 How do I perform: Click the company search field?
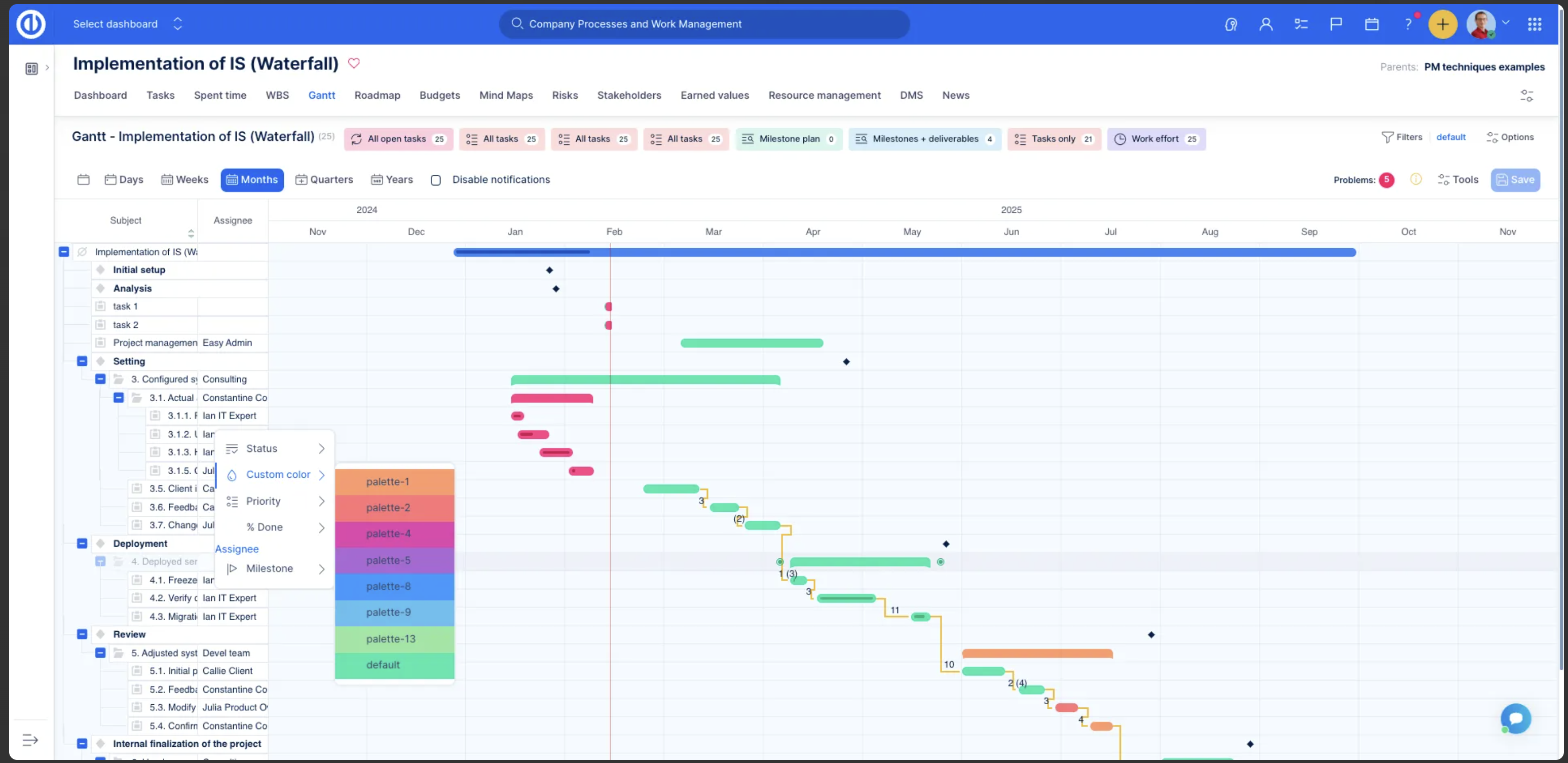(704, 24)
